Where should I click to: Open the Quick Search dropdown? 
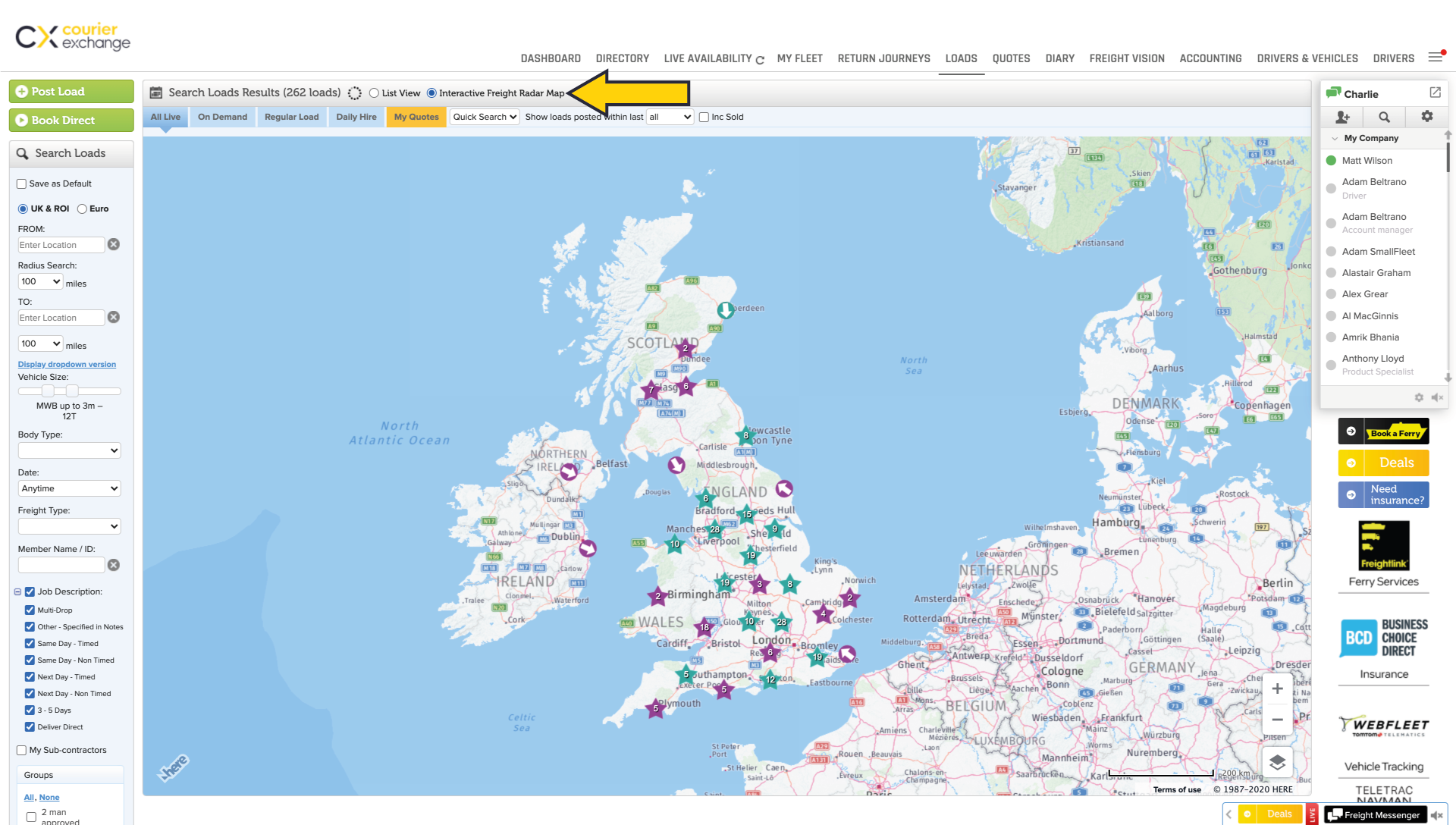pyautogui.click(x=485, y=117)
